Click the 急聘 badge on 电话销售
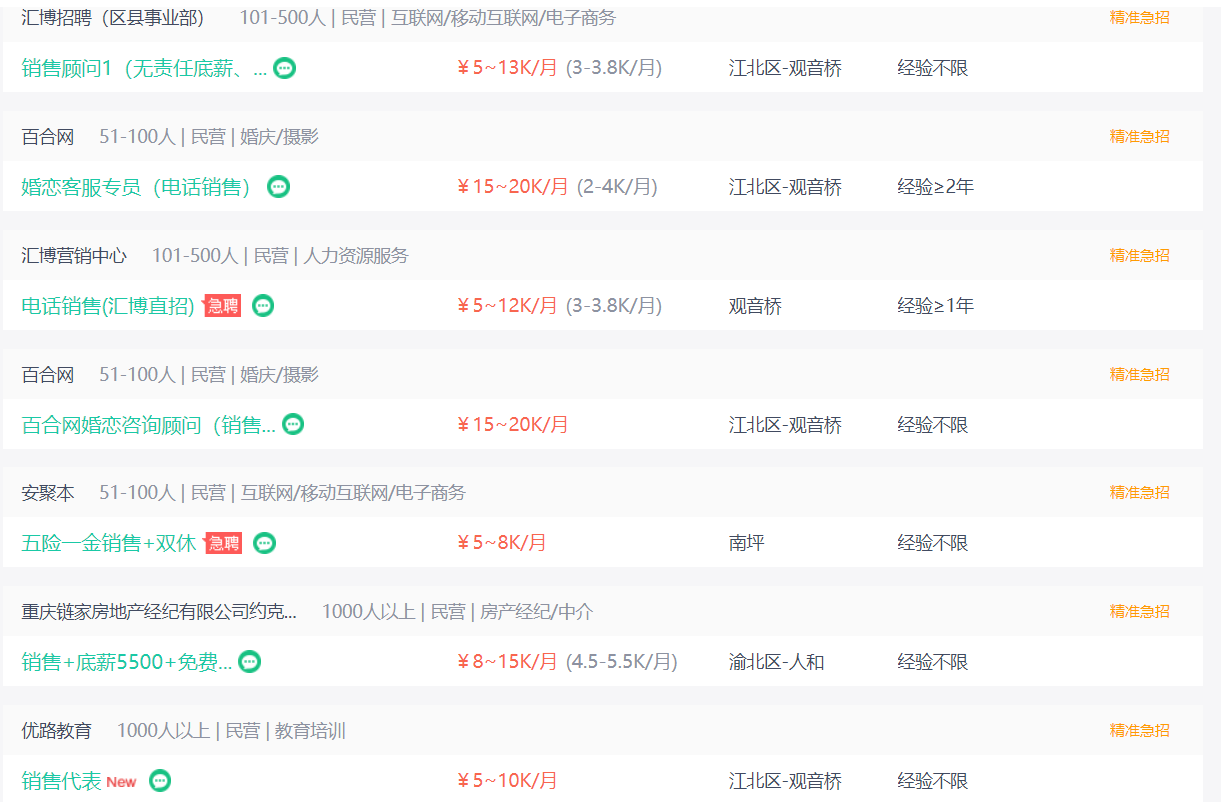 [222, 306]
